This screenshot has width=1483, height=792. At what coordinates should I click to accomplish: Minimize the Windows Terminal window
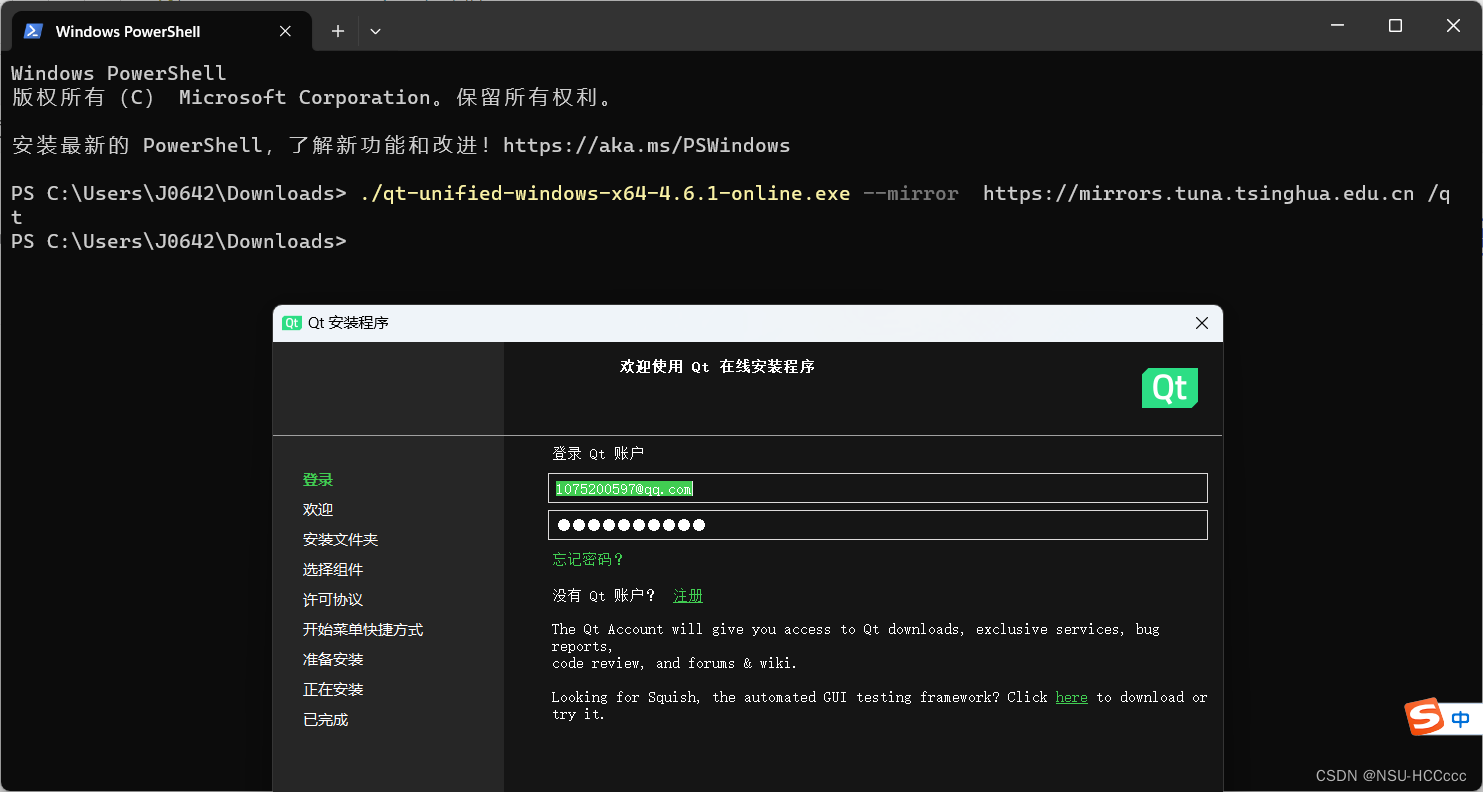point(1337,26)
